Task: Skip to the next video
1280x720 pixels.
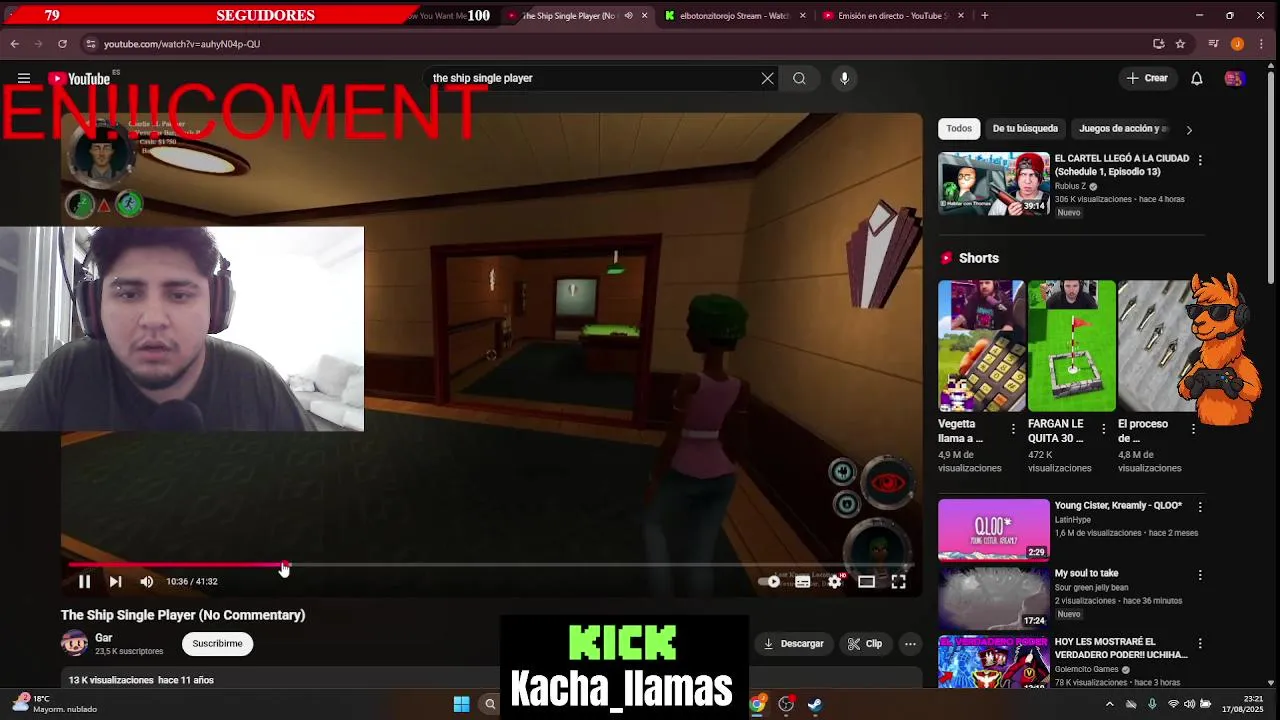Action: click(115, 581)
